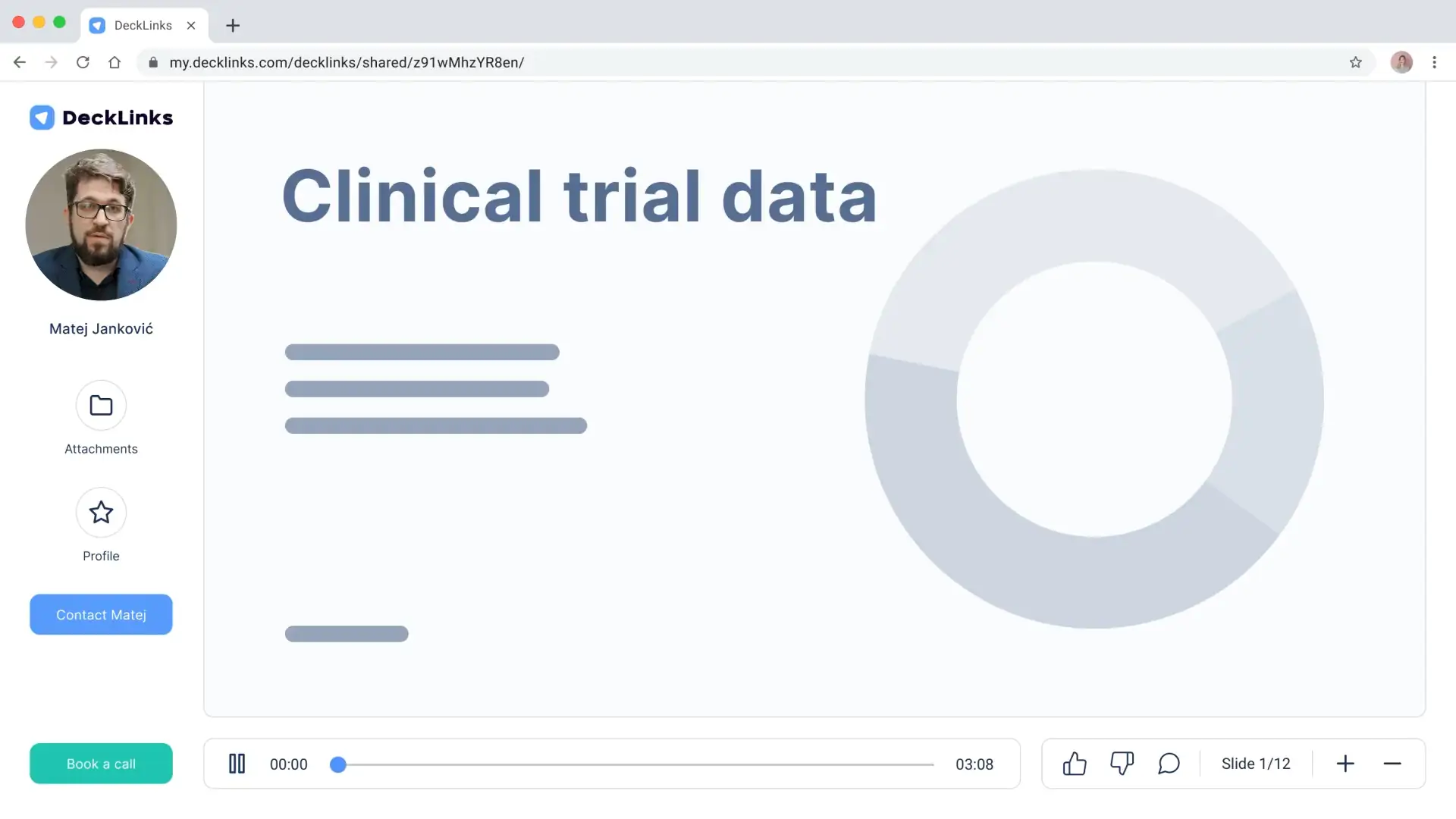
Task: Click Matej Janković's video thumbnail
Action: click(x=101, y=224)
